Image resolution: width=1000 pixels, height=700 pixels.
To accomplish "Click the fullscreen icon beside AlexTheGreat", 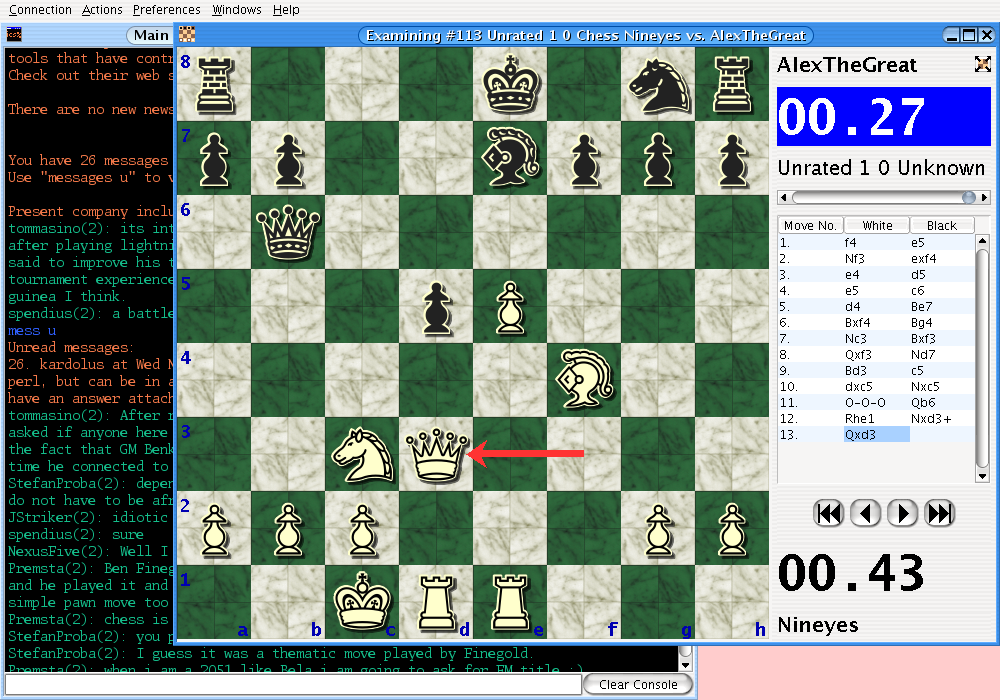I will pos(982,64).
